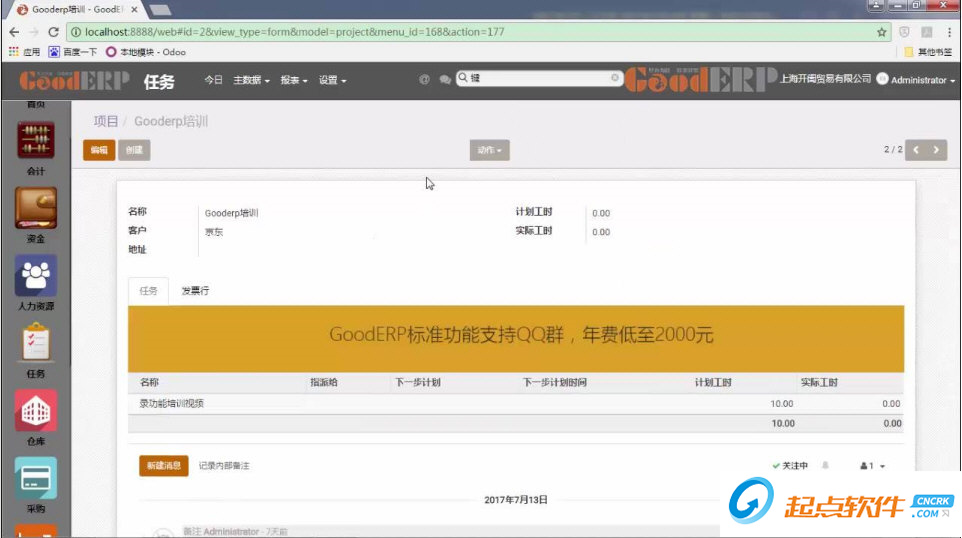The height and width of the screenshot is (538, 962).
Task: Open the 录功能培训视频 task row
Action: tap(515, 404)
